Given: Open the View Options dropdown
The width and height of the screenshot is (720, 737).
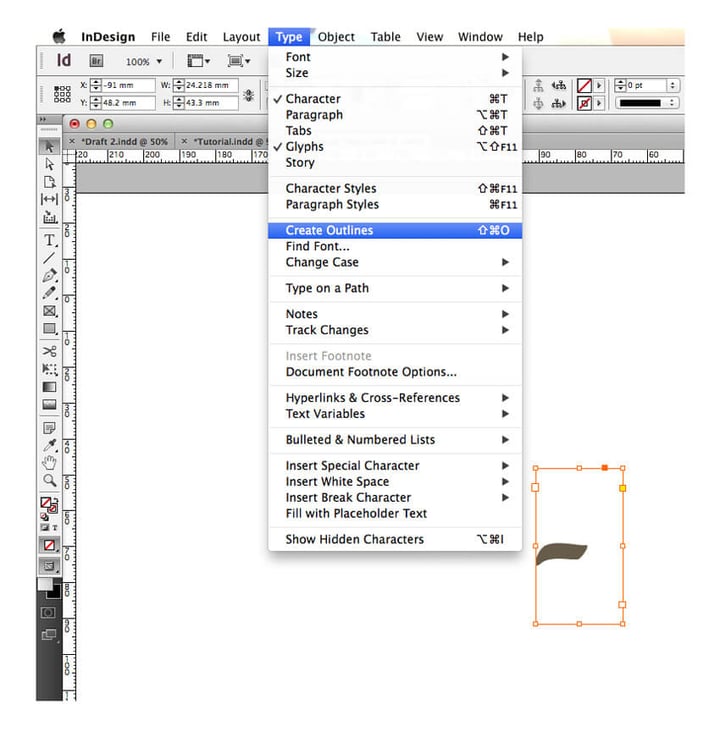Looking at the screenshot, I should point(198,61).
